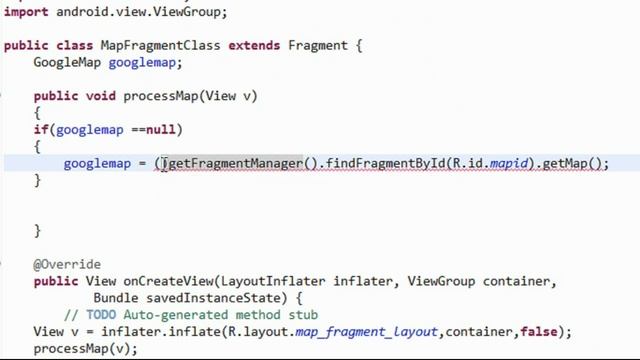The height and width of the screenshot is (360, 640).
Task: Click the class keyword
Action: tap(74, 45)
